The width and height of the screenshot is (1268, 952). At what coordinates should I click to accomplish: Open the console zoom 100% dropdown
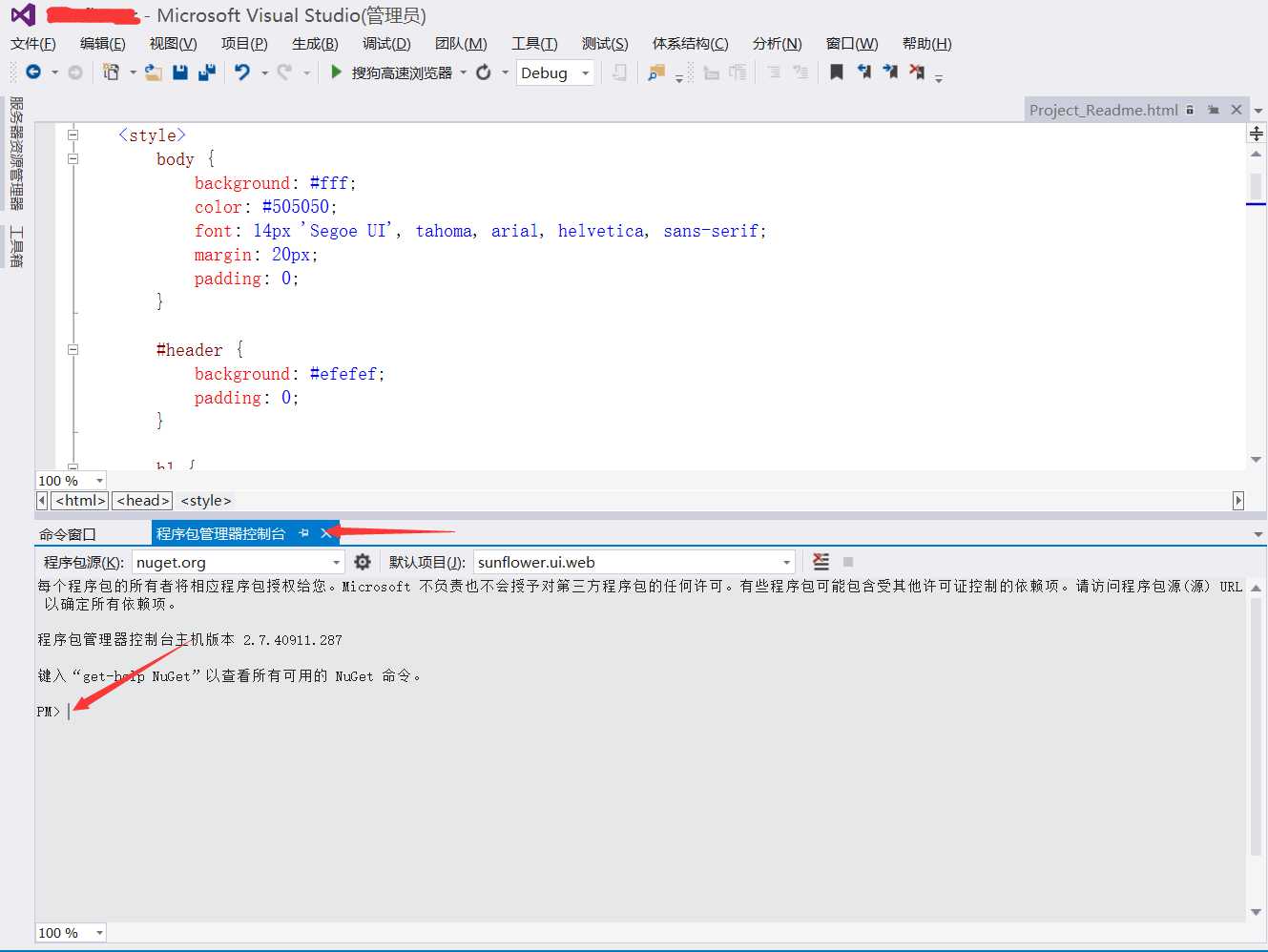point(99,933)
